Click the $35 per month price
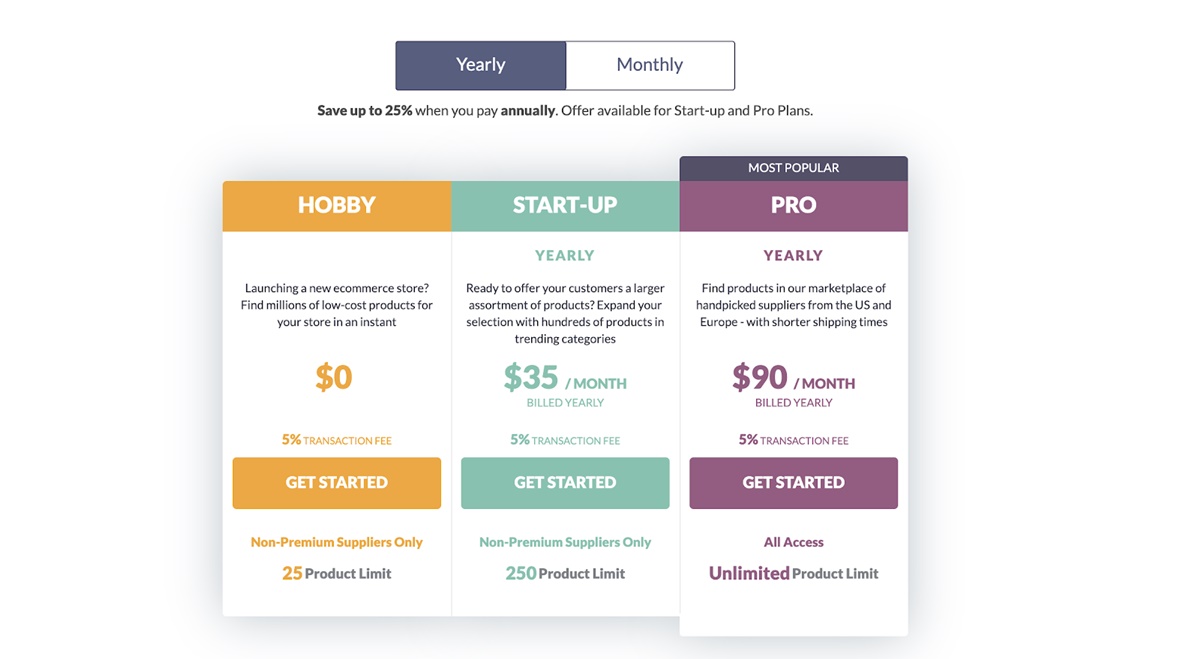 (x=565, y=379)
